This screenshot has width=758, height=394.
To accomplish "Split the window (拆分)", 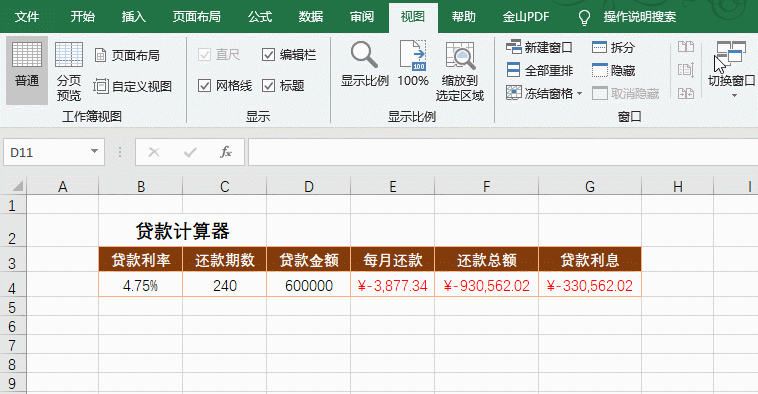I will [613, 47].
